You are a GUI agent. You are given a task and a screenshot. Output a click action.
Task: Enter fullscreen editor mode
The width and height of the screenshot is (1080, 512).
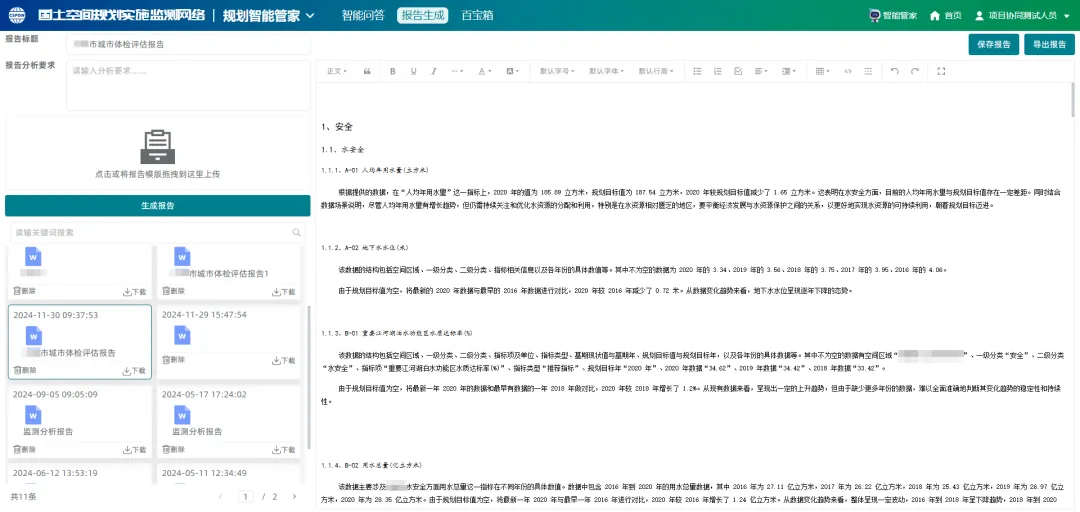tap(941, 71)
